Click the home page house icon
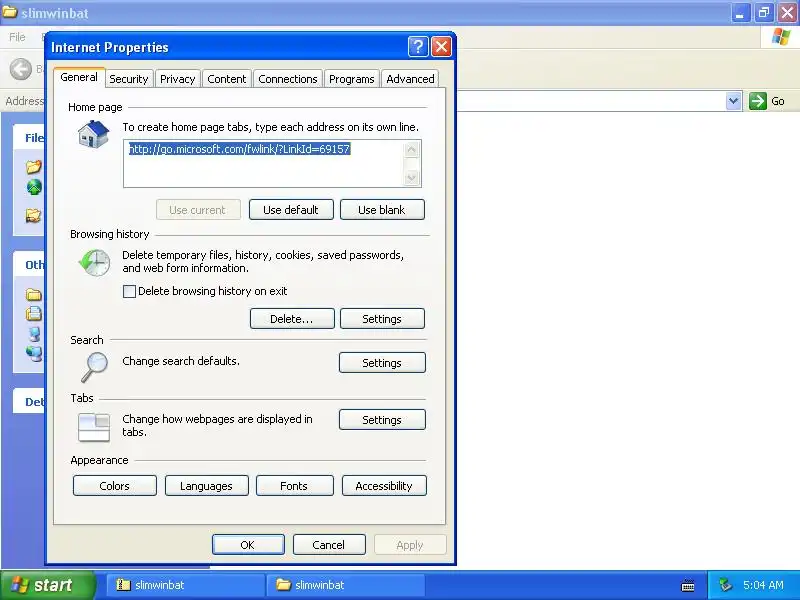The image size is (800, 600). pos(94,134)
